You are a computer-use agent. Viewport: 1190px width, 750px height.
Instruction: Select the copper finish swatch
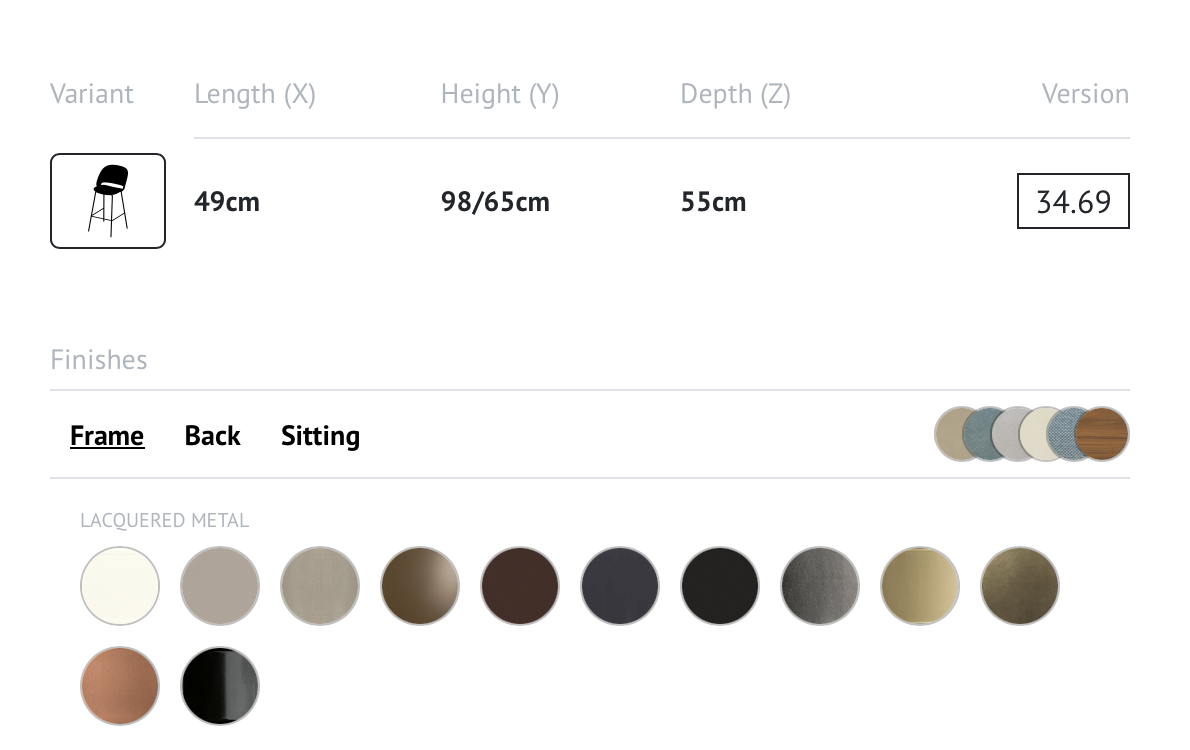tap(120, 686)
